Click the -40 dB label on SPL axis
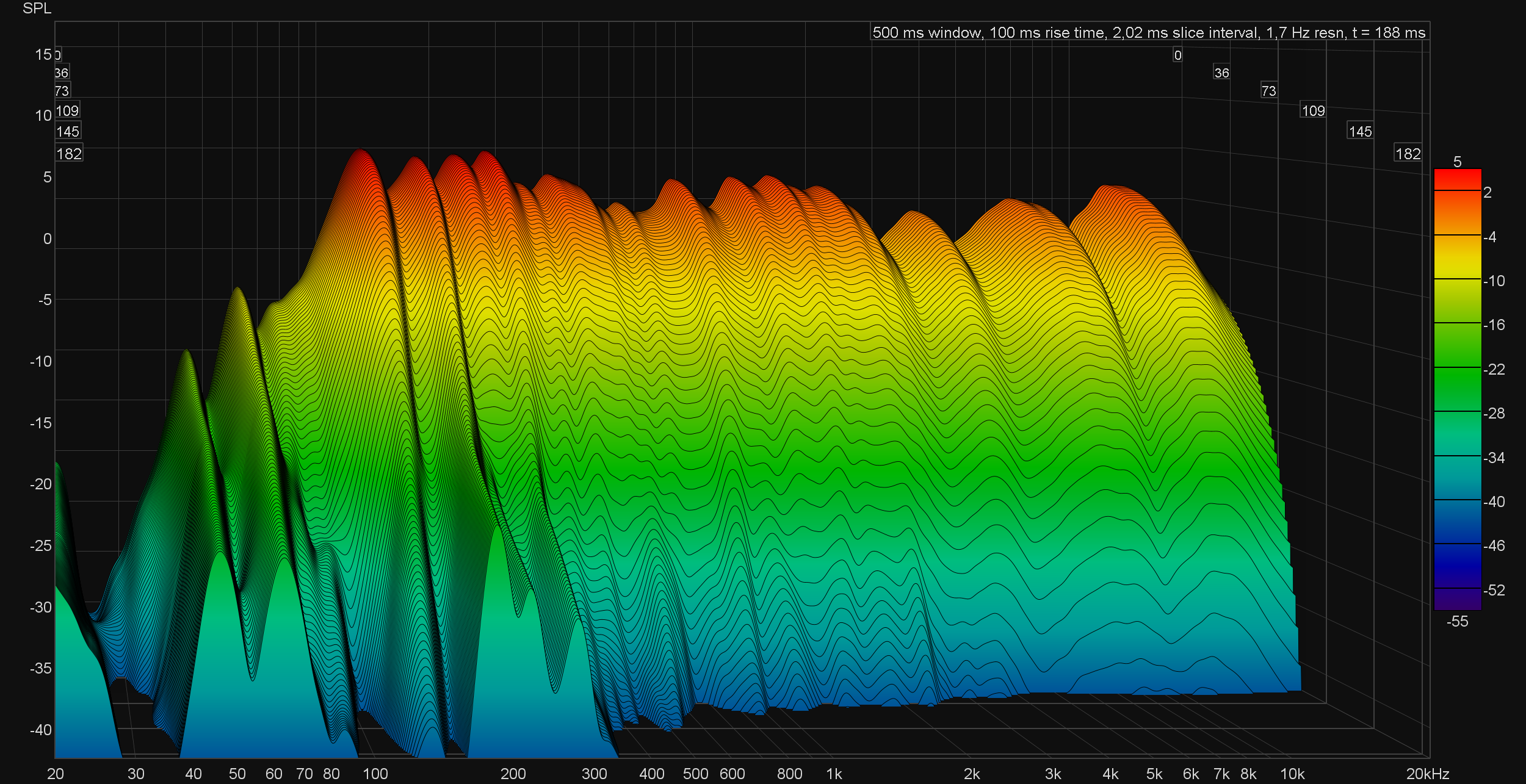This screenshot has height=784, width=1526. coord(41,729)
